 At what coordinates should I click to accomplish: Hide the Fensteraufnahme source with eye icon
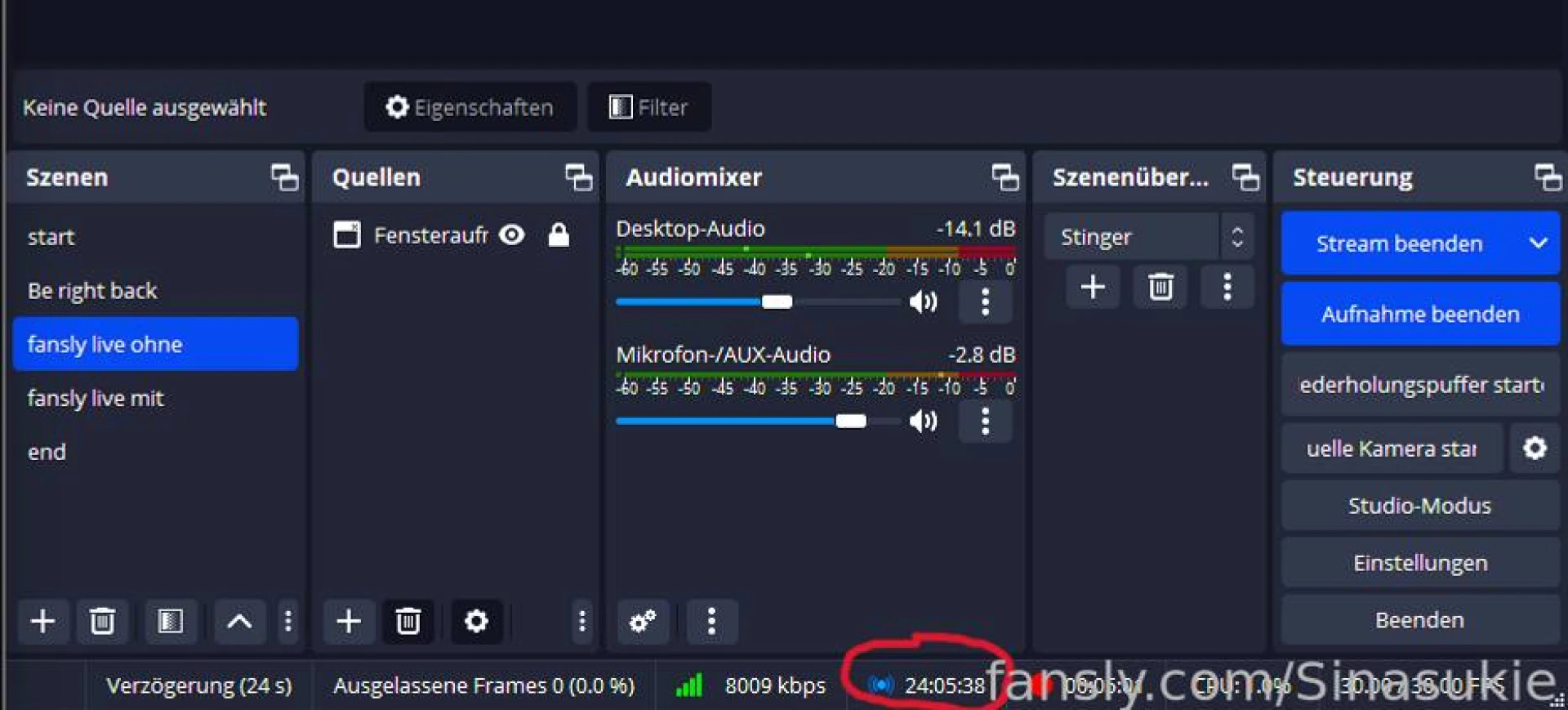512,235
